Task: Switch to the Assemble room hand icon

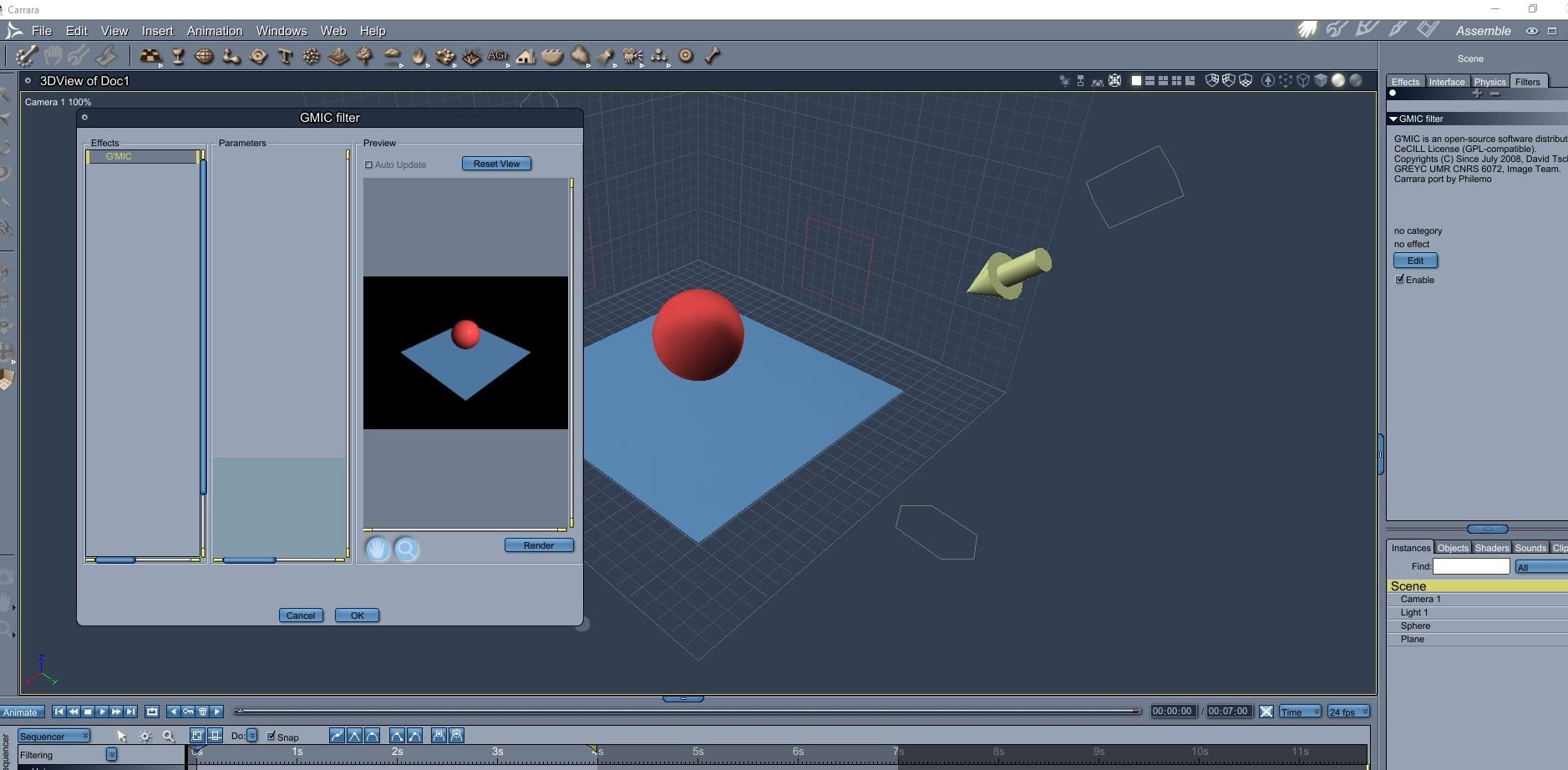Action: (x=1307, y=30)
